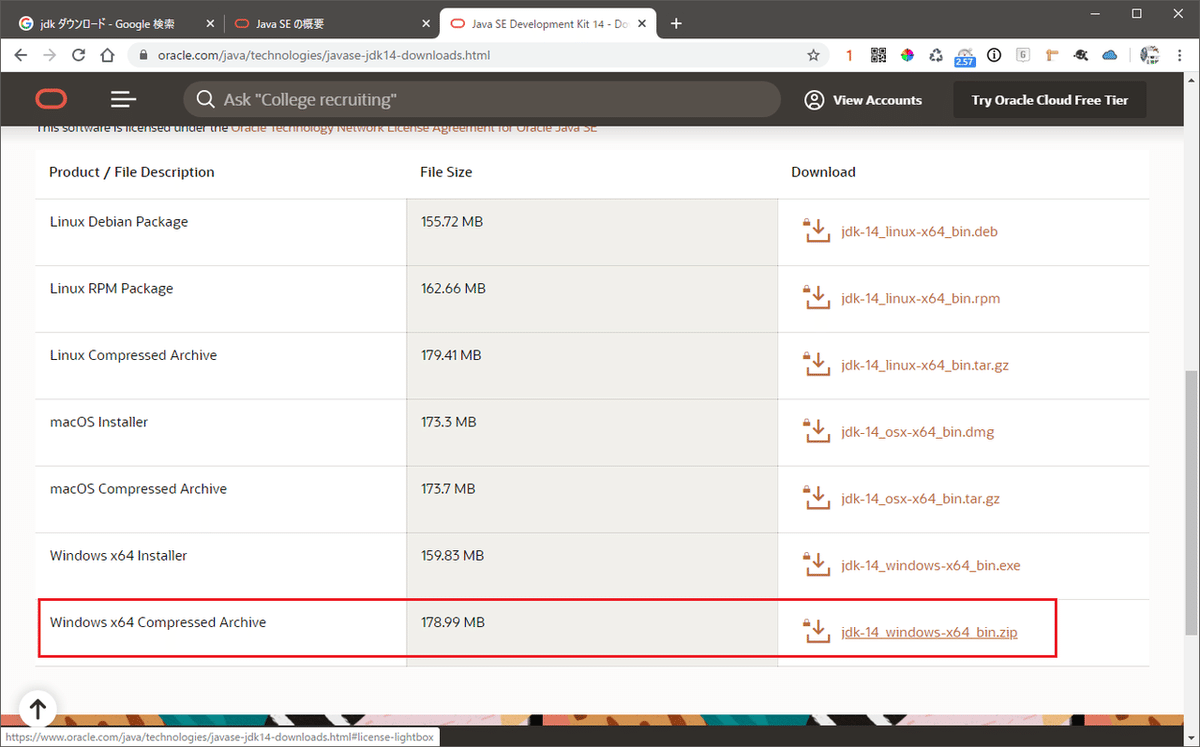Download jdk-14_windows-x64_bin.exe installer
1200x747 pixels.
[931, 565]
